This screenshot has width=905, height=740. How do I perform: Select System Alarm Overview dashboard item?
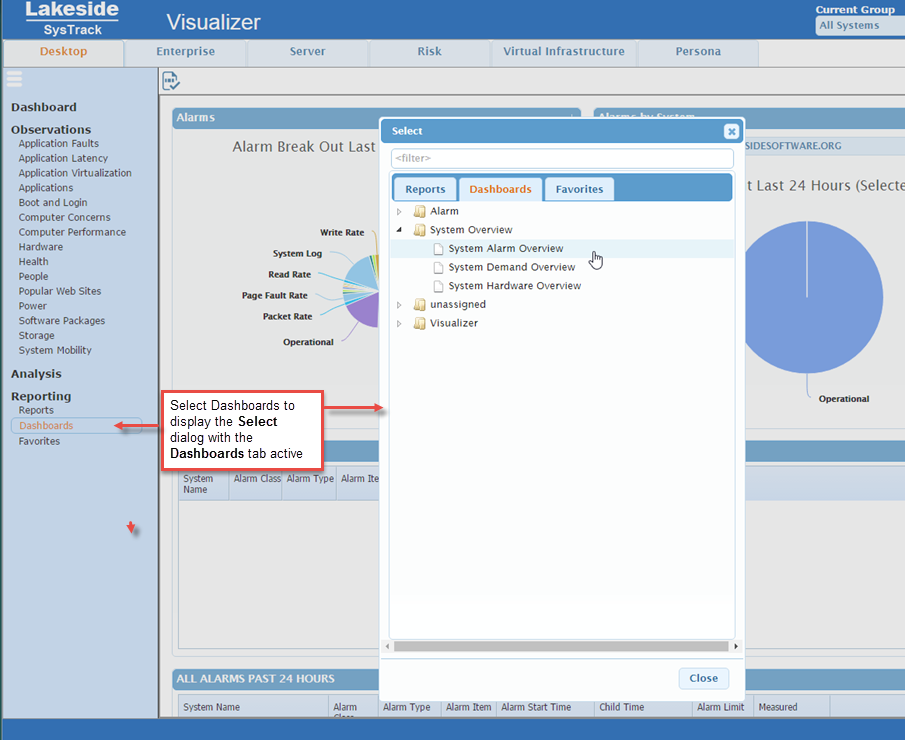[505, 248]
